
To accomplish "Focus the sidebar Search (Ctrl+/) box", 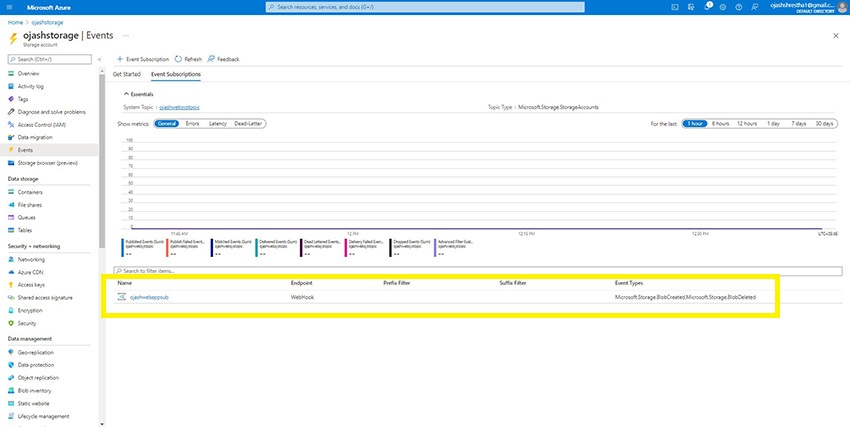I will (x=49, y=59).
